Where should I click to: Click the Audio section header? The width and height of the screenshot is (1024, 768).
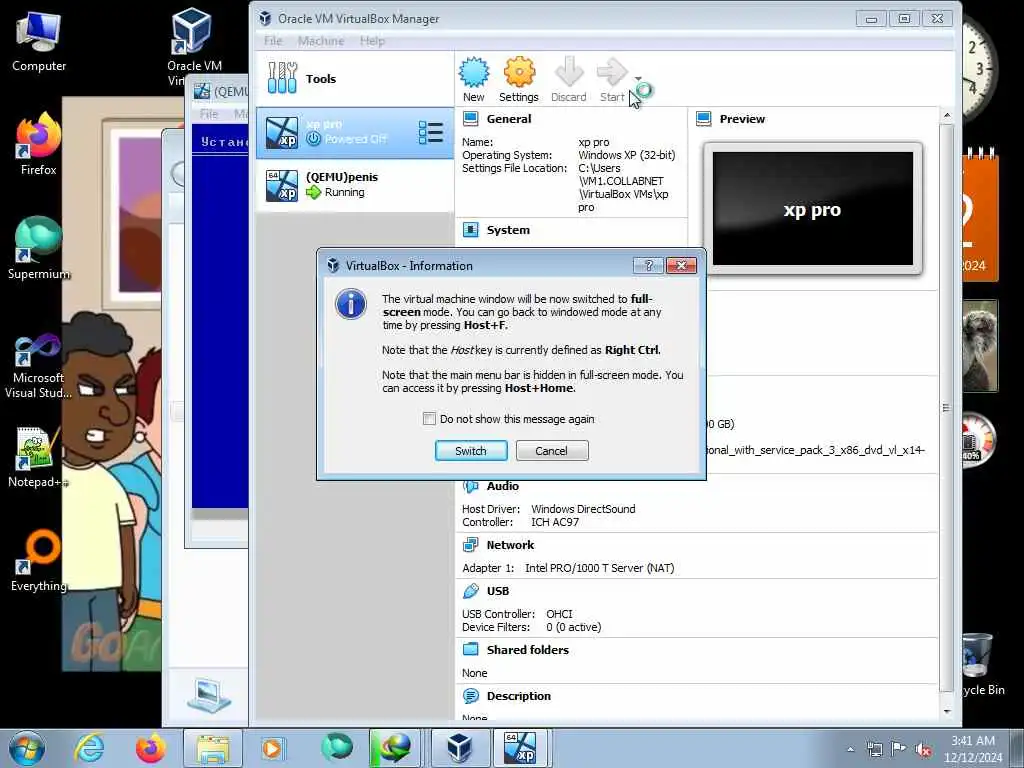pos(502,486)
